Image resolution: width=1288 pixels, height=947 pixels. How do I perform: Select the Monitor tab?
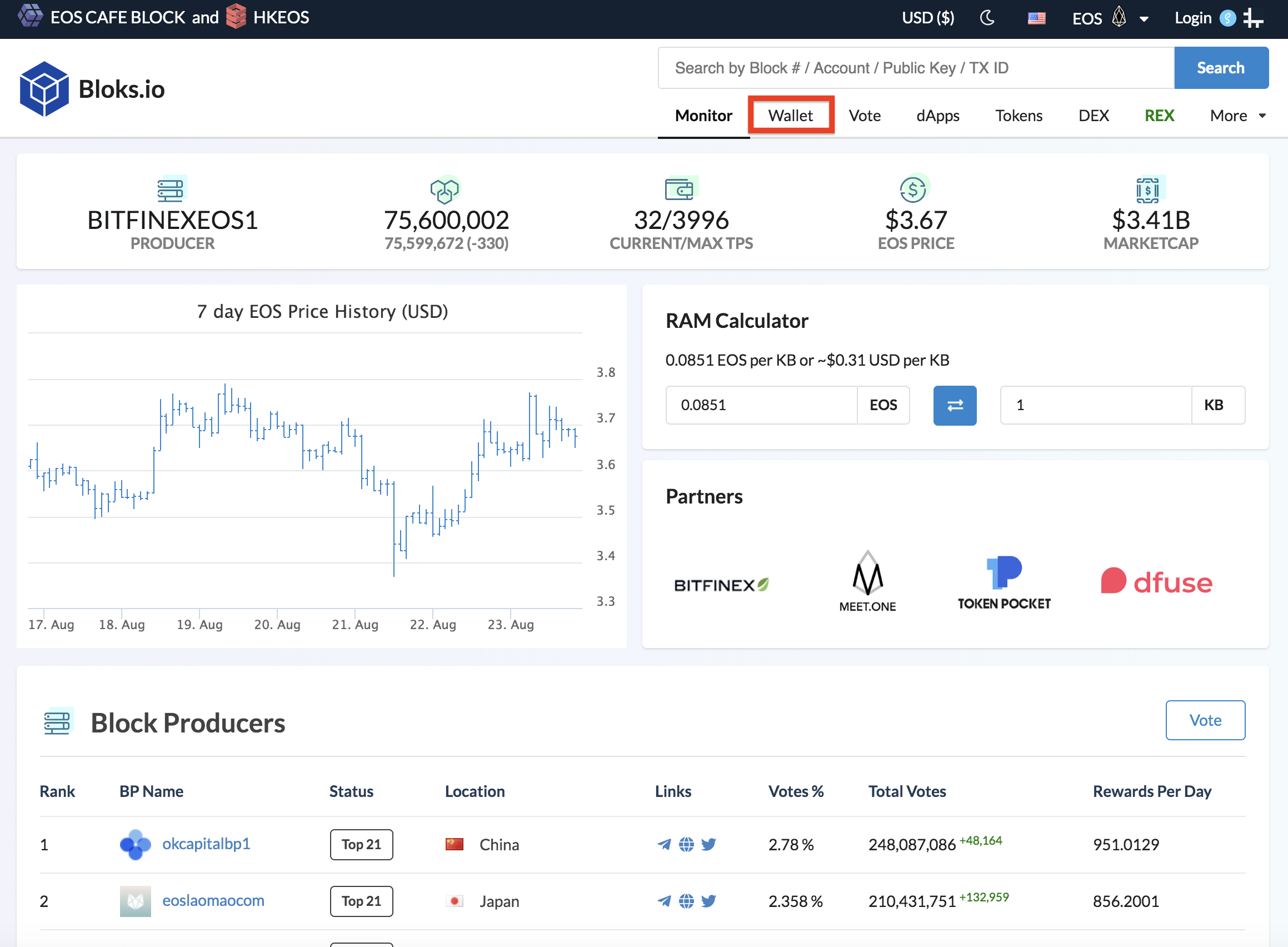(x=703, y=116)
